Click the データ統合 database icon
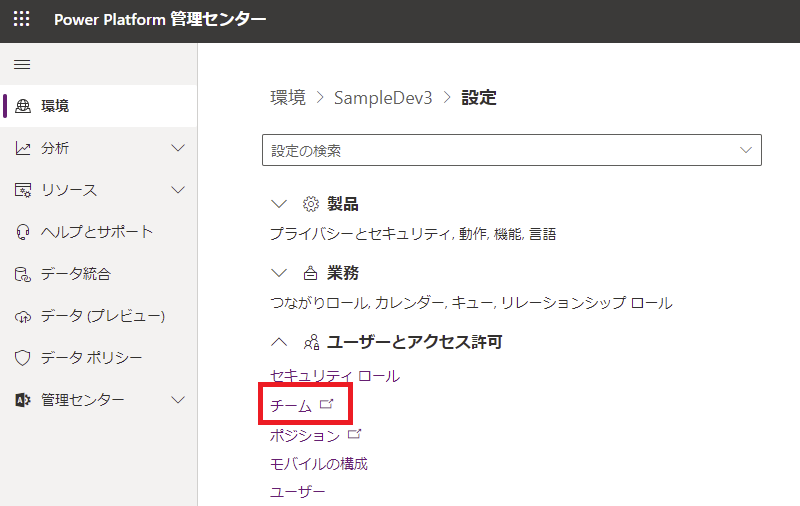 point(22,274)
